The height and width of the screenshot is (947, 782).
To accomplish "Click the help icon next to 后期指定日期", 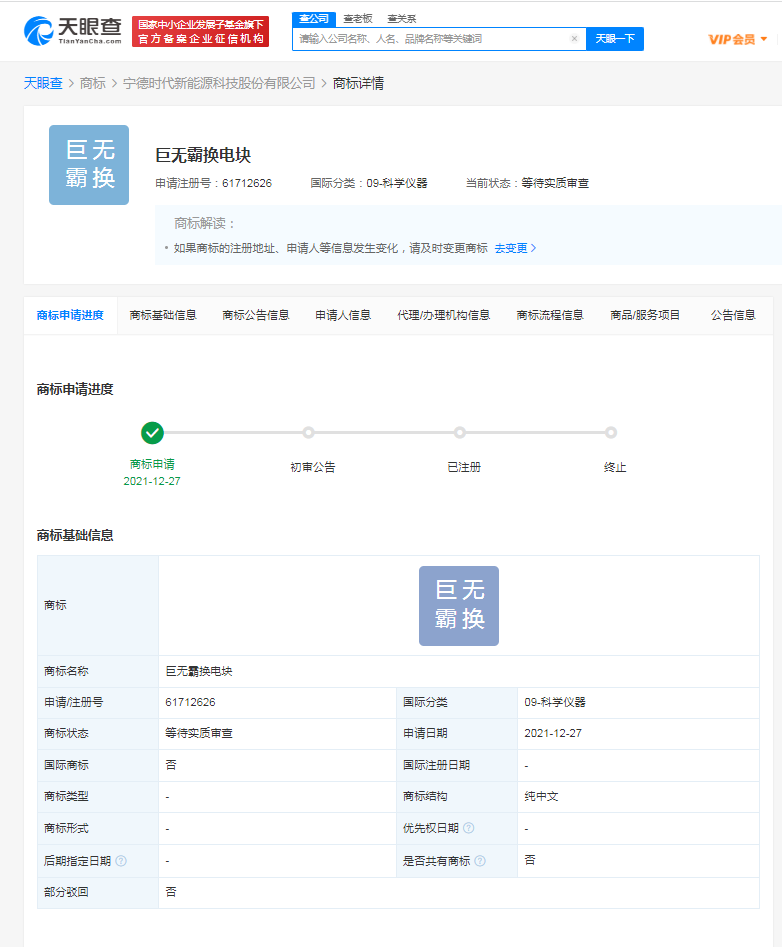I will tap(121, 861).
